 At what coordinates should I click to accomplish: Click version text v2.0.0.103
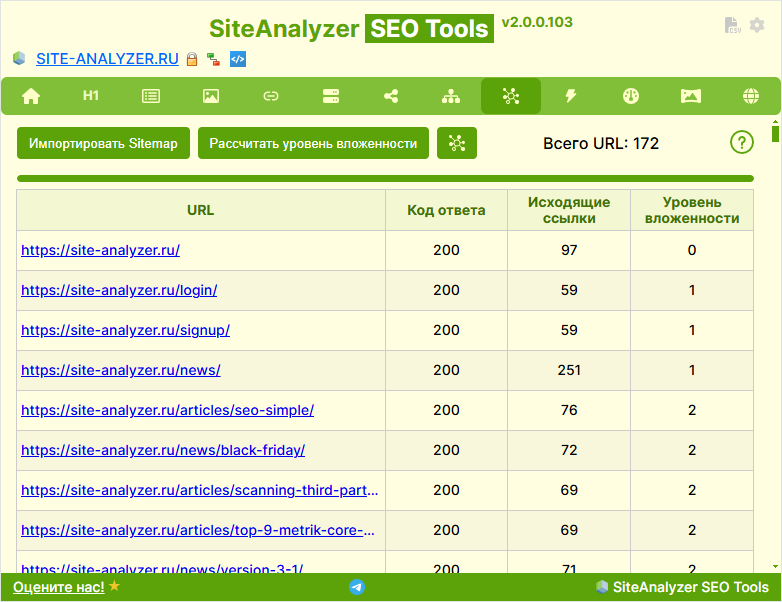[537, 22]
